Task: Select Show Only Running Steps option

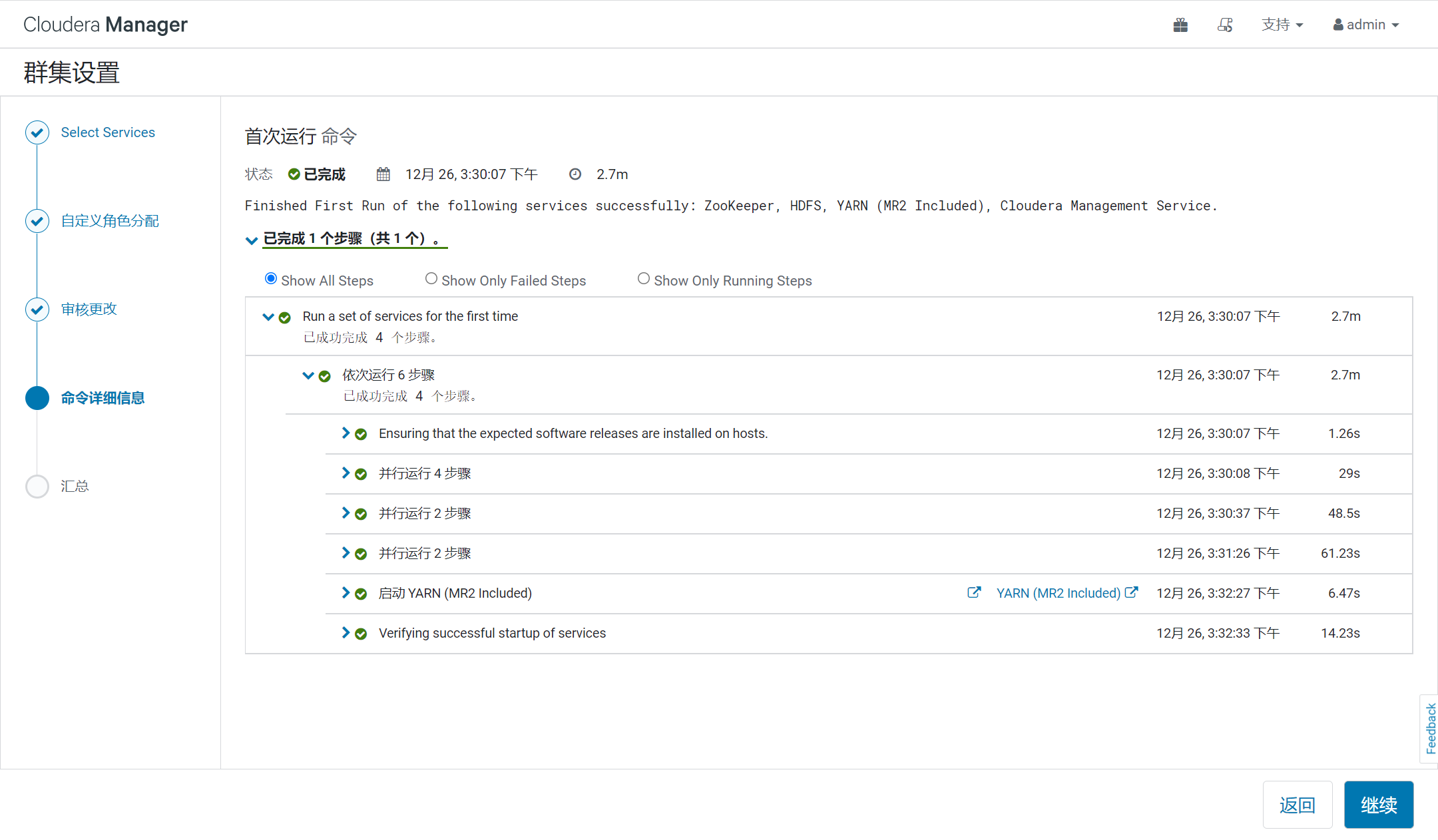Action: 644,279
